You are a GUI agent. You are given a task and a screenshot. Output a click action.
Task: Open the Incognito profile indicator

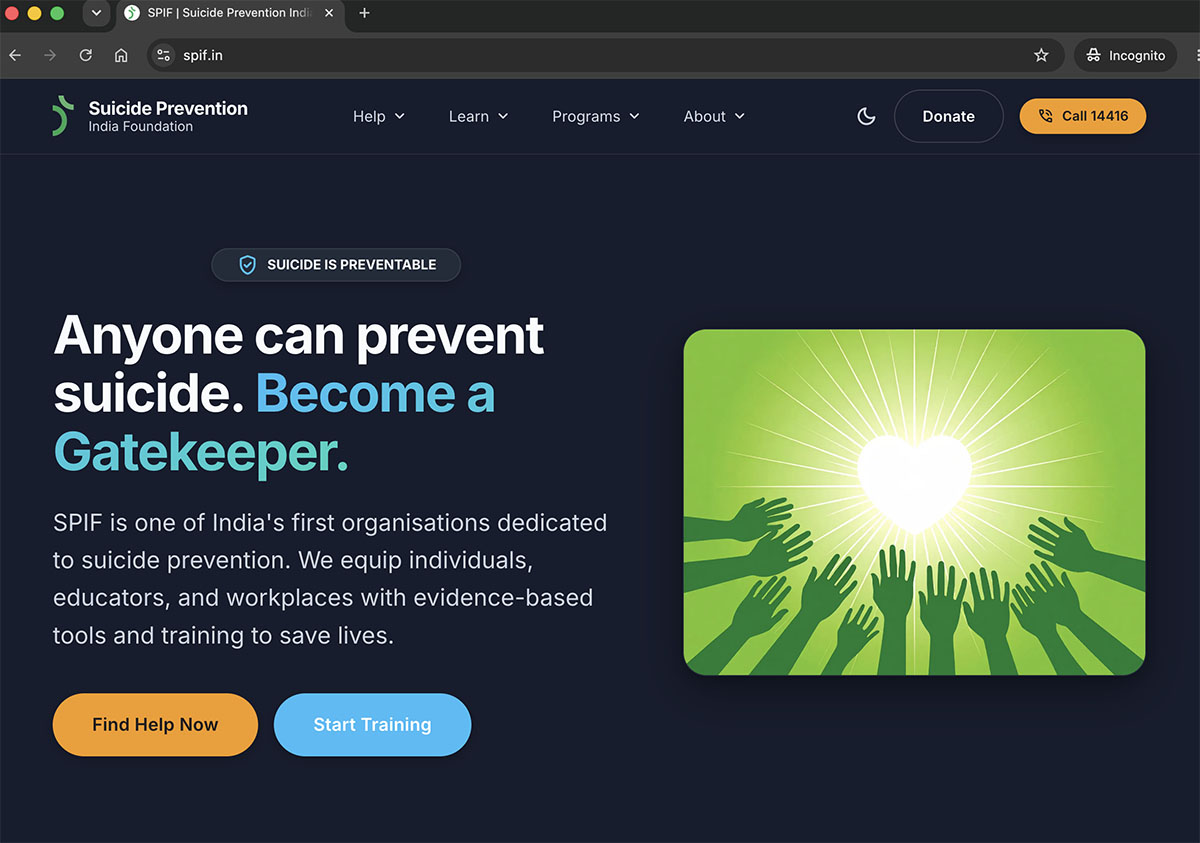tap(1125, 56)
